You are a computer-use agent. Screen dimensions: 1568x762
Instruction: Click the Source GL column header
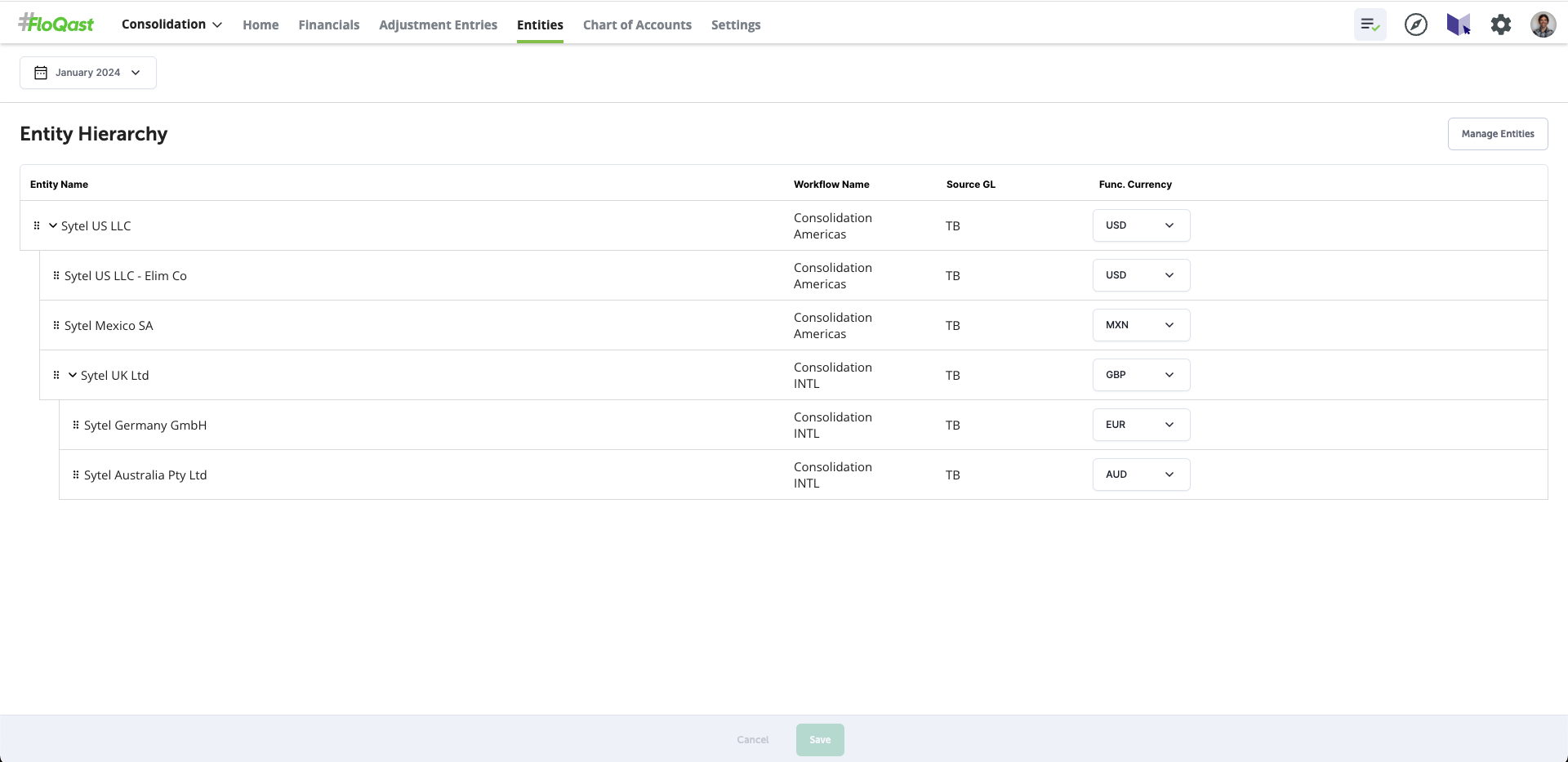click(x=971, y=185)
